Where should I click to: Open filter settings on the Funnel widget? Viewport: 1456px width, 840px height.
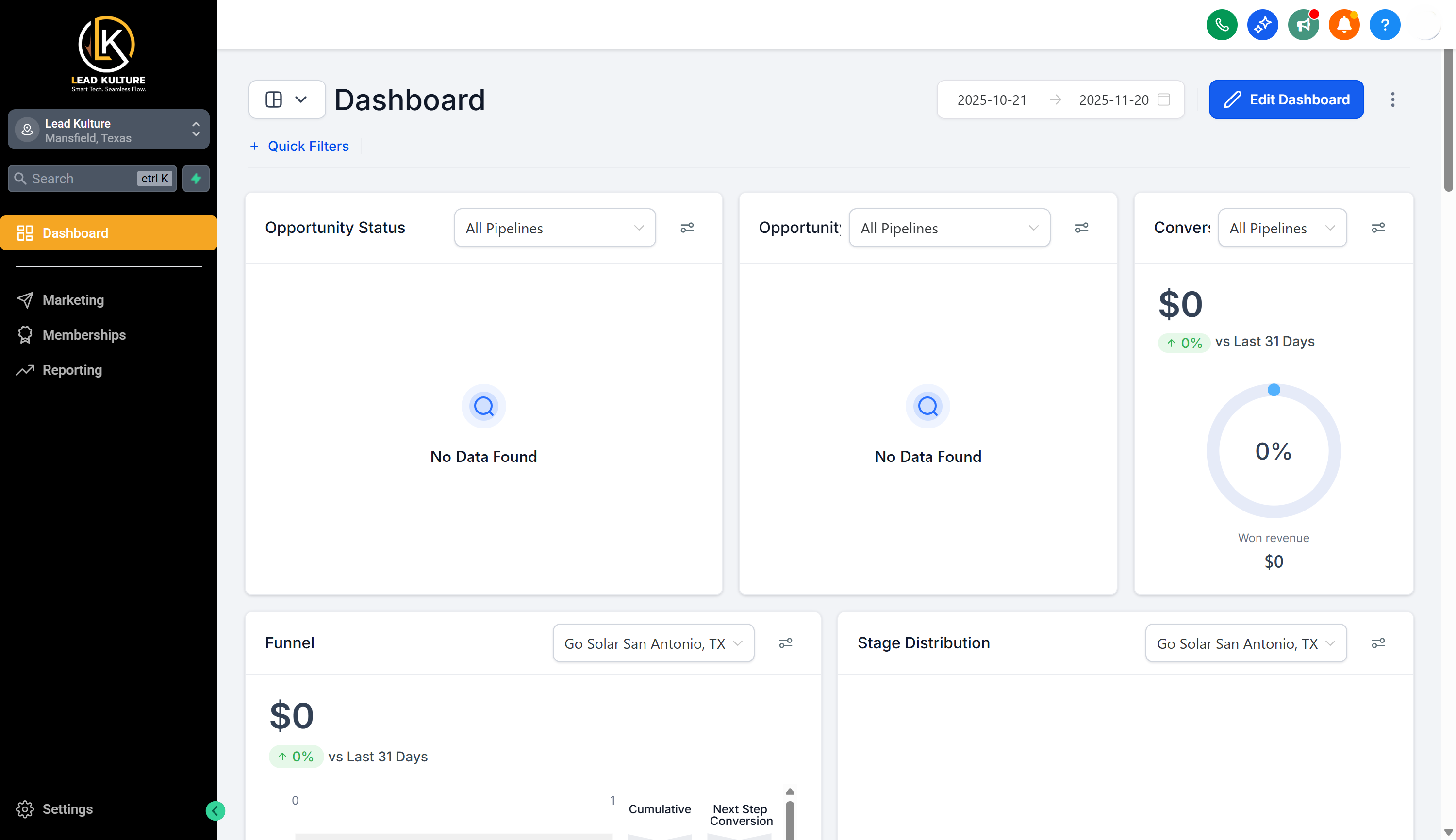coord(786,642)
